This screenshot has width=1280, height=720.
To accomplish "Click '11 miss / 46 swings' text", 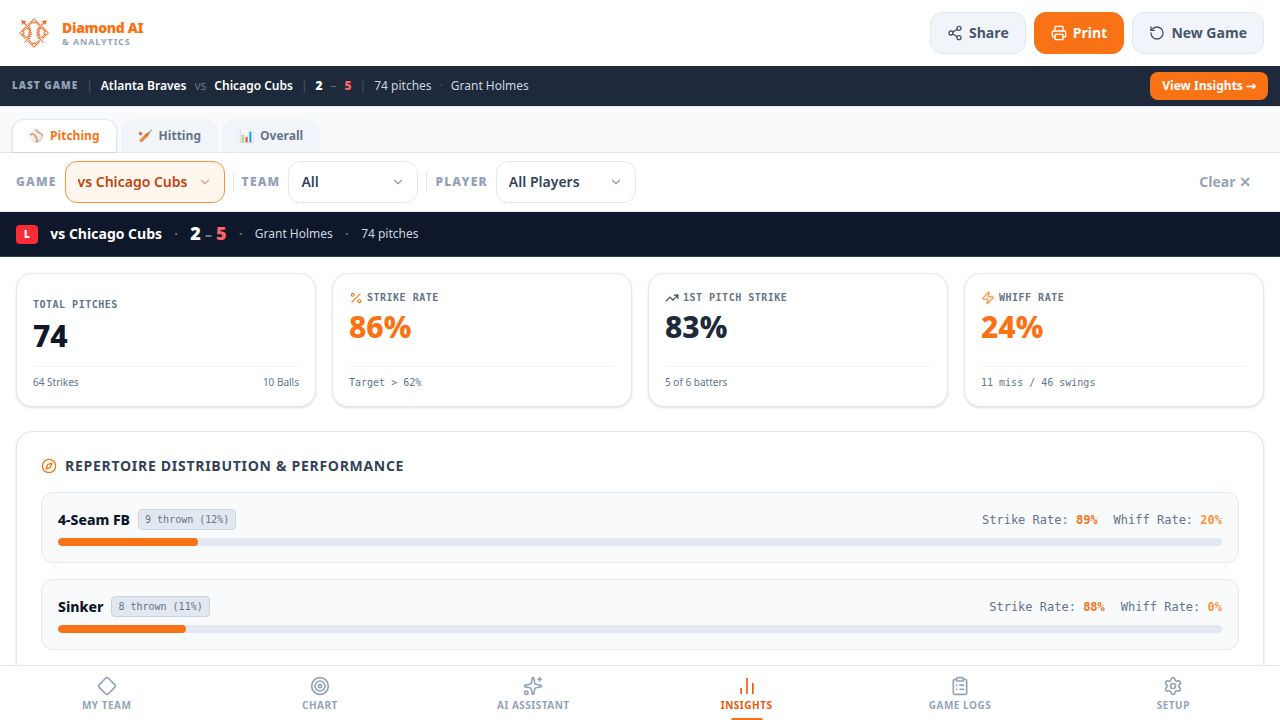I will 1038,383.
